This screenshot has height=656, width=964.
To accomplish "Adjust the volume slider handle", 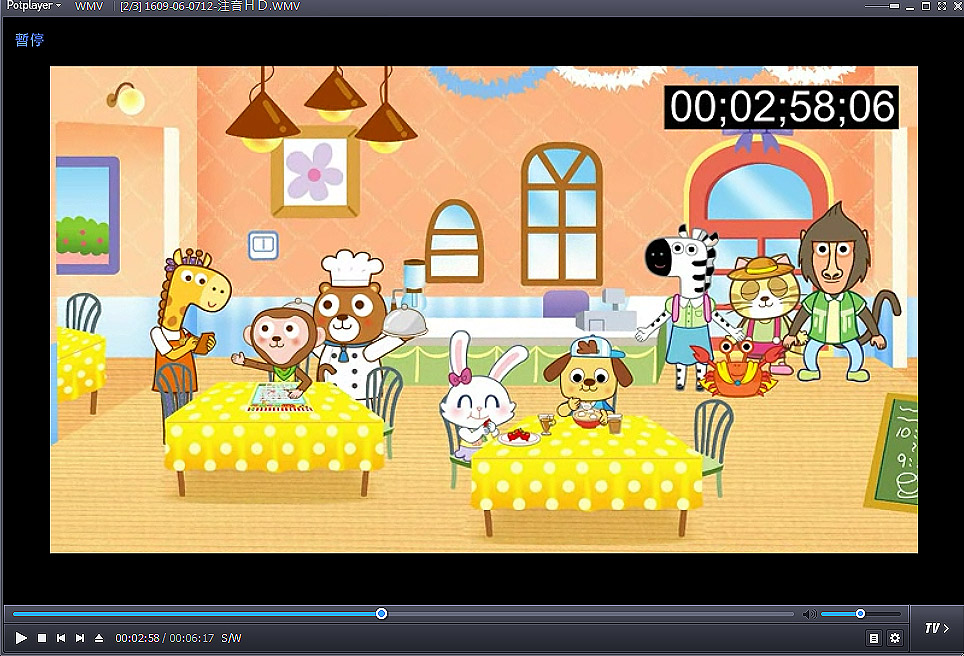I will point(860,614).
